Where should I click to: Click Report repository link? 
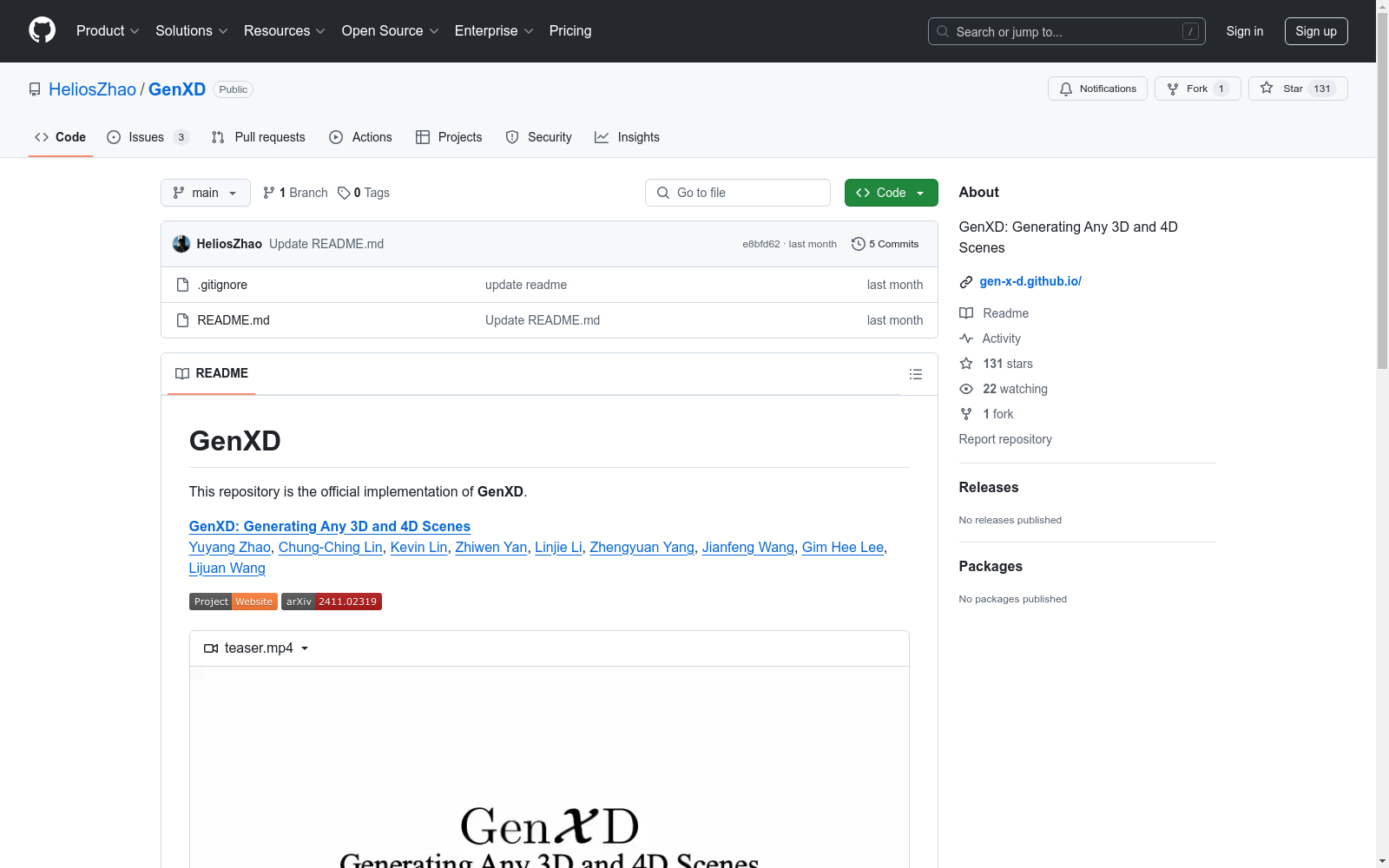(1005, 439)
